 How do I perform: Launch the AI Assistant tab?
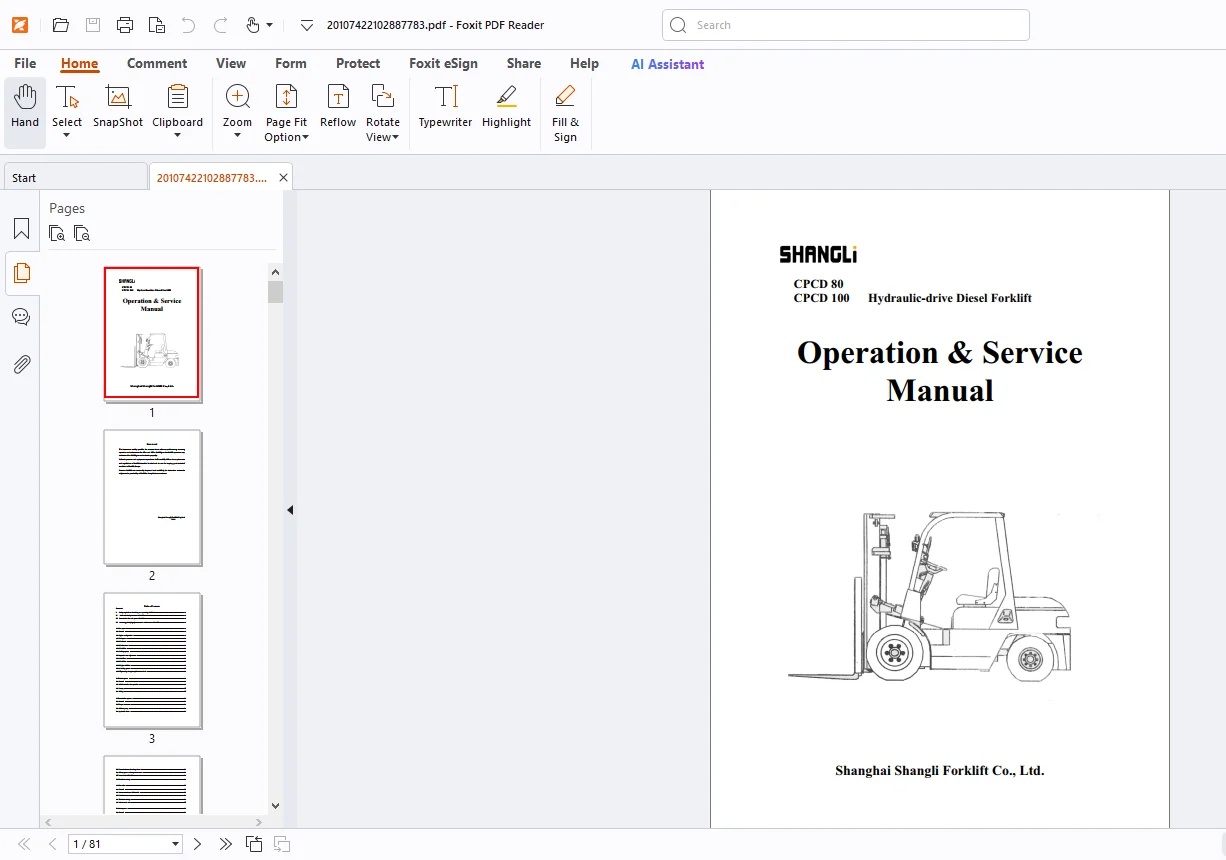pos(667,64)
